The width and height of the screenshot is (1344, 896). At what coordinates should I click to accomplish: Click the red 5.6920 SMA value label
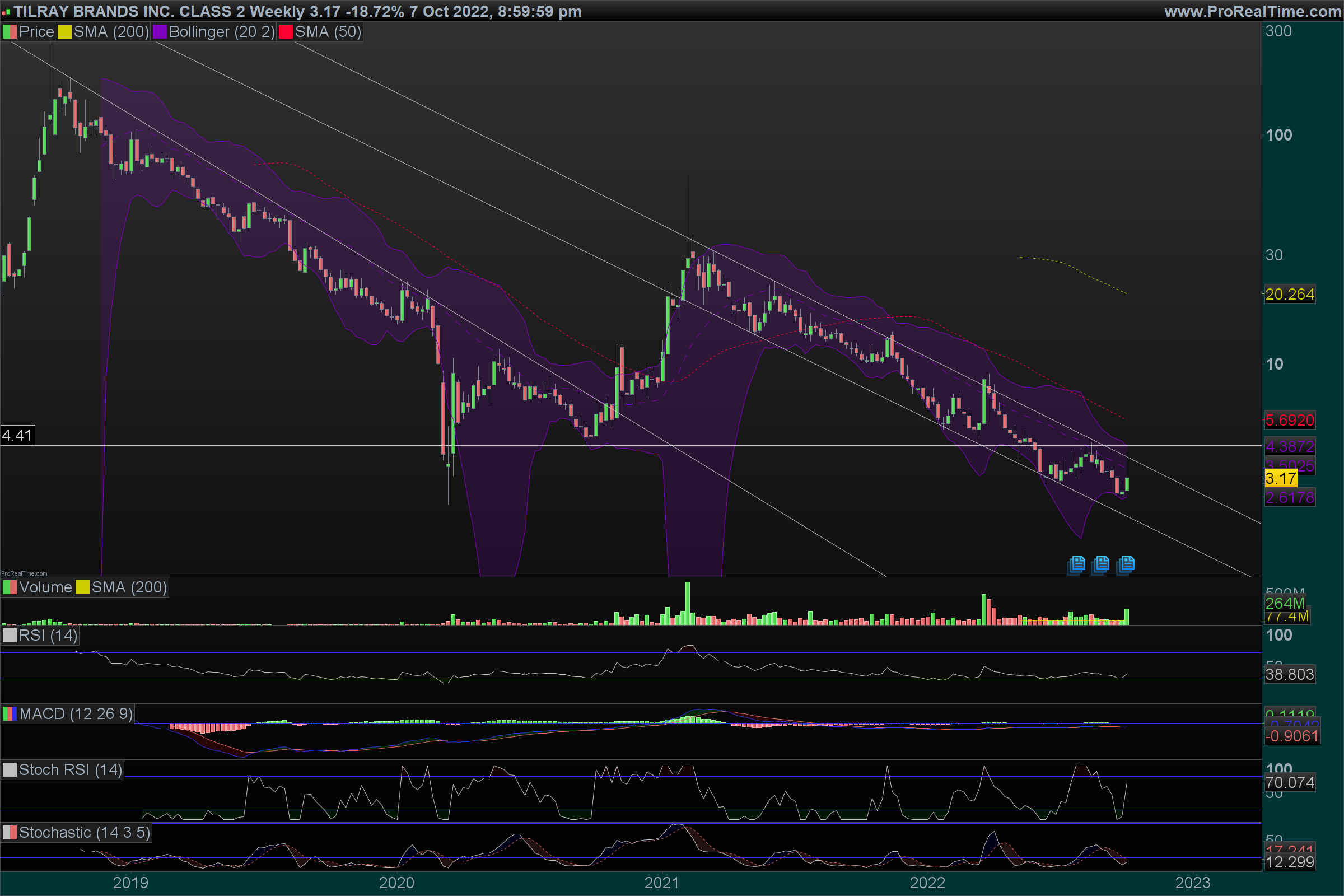tap(1290, 421)
